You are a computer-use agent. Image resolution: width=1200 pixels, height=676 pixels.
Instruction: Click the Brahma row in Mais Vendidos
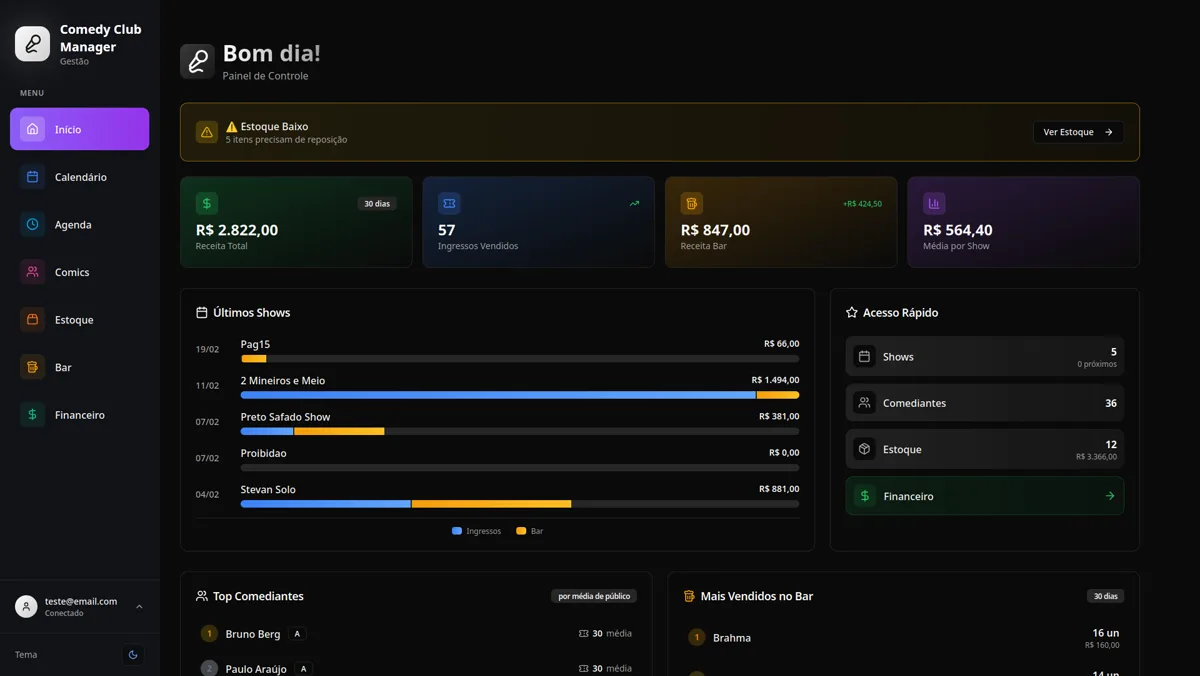tap(903, 638)
